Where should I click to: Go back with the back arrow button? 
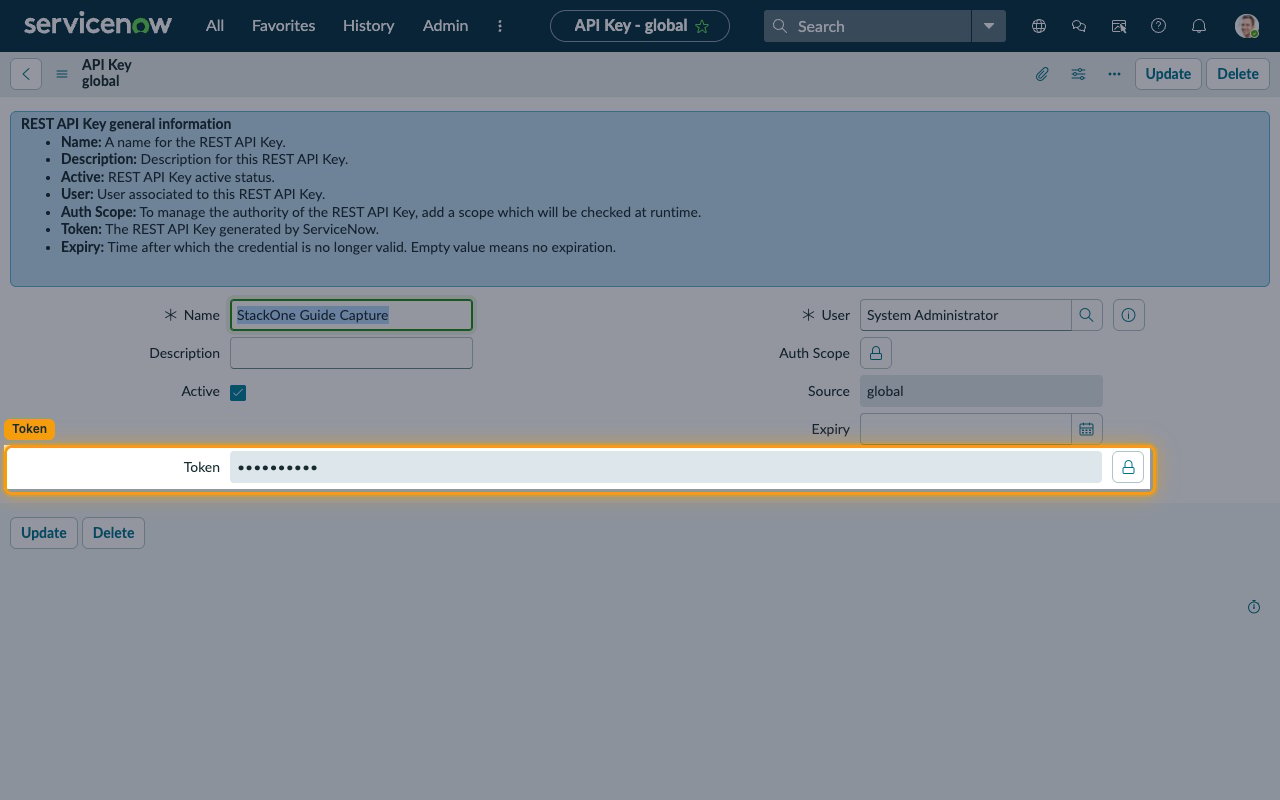tap(26, 73)
